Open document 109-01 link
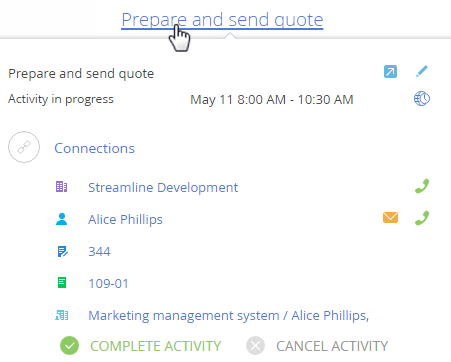This screenshot has width=451, height=362. pos(108,283)
